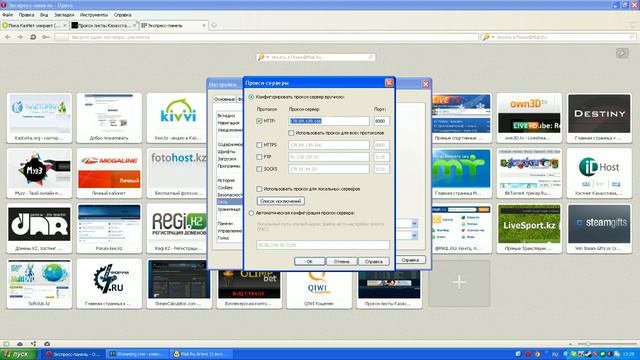
Task: Open Opera Turbo icon in status bar
Action: click(47, 344)
